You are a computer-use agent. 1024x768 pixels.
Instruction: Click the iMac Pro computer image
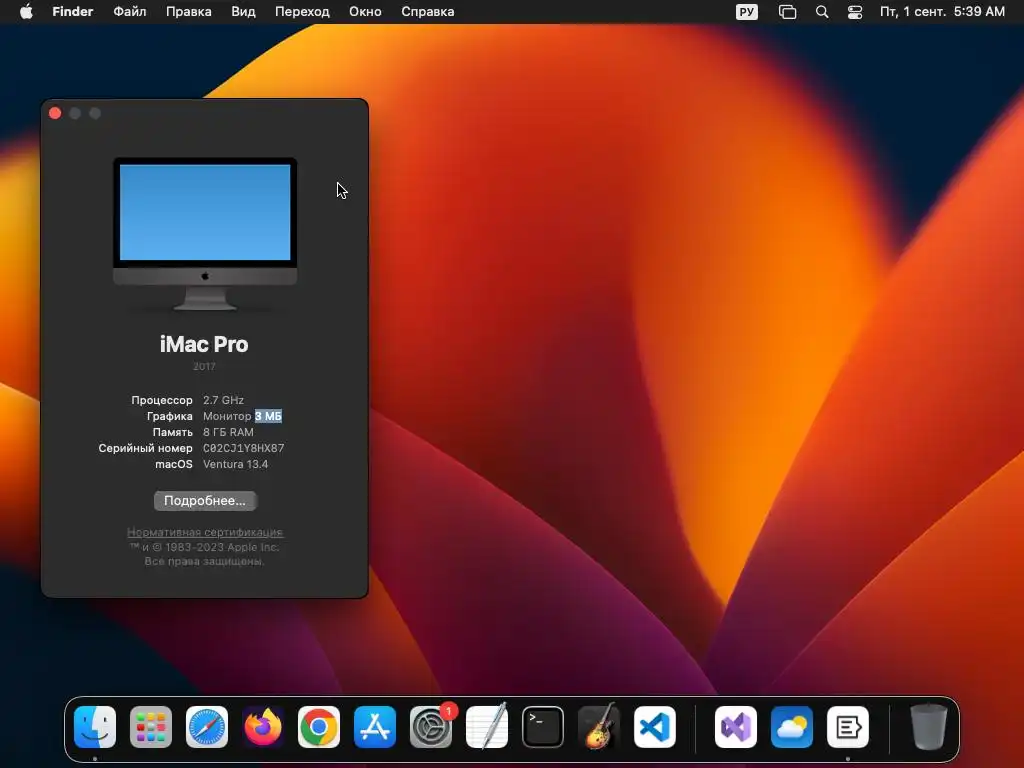coord(205,234)
